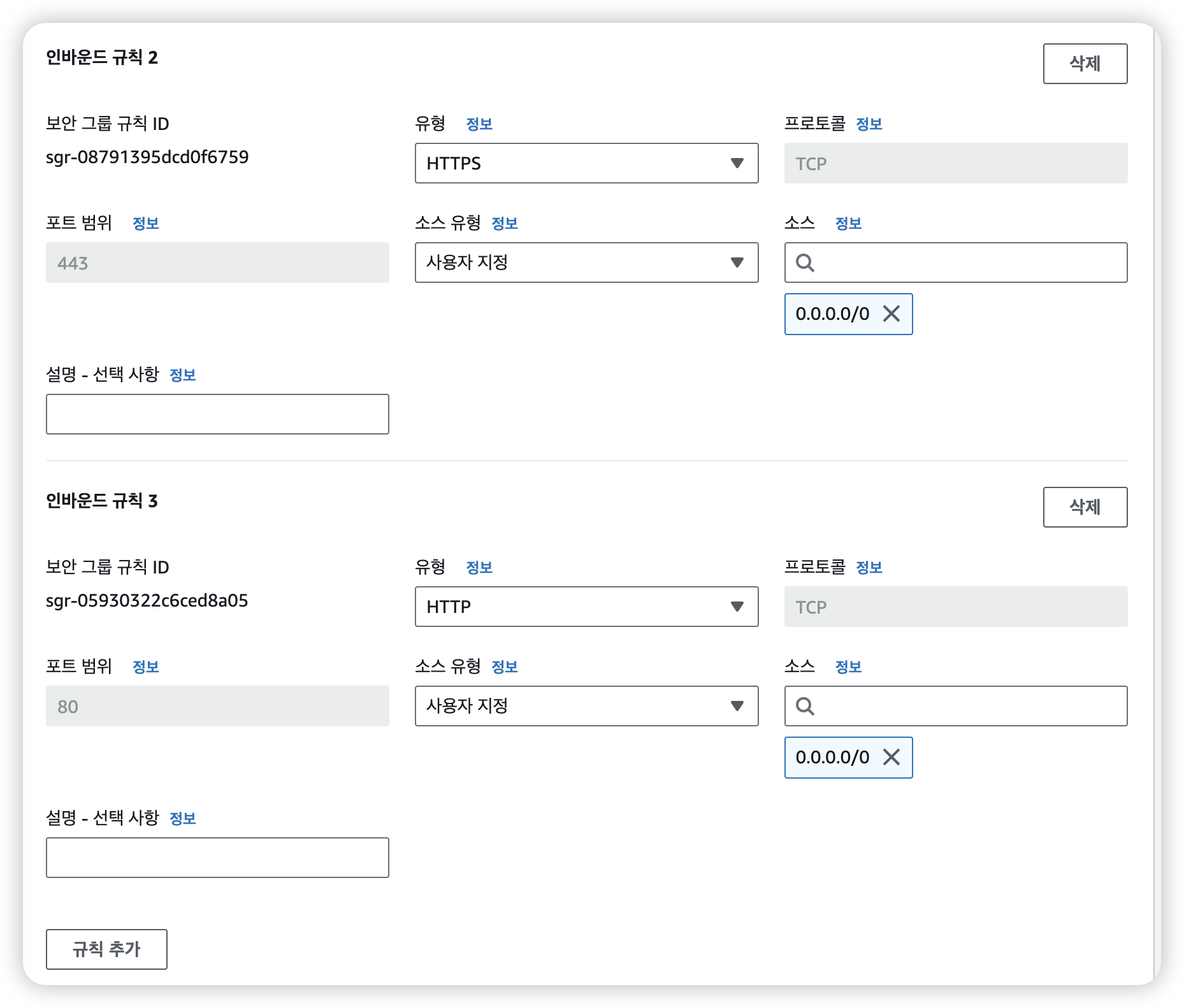Viewport: 1184px width, 1008px height.
Task: Focus the rule 3 description input field
Action: (x=217, y=858)
